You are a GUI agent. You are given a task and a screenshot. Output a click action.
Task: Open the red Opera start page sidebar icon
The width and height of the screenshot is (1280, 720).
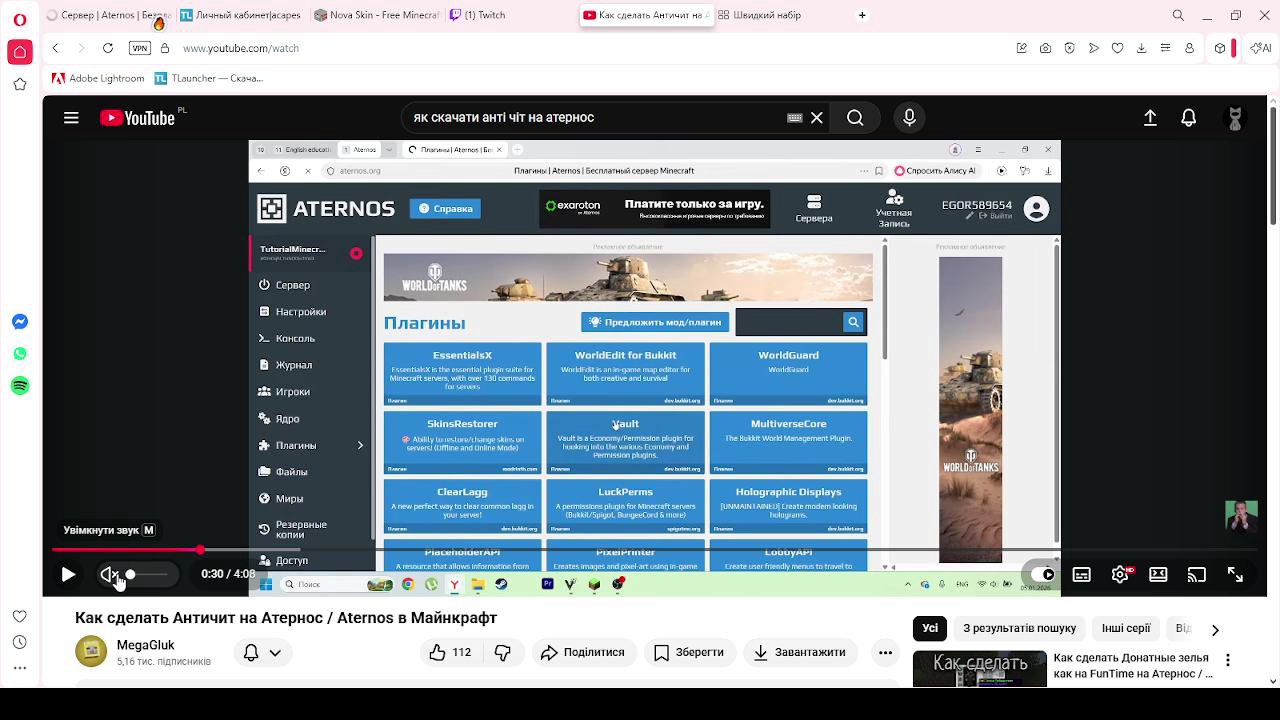coord(19,52)
